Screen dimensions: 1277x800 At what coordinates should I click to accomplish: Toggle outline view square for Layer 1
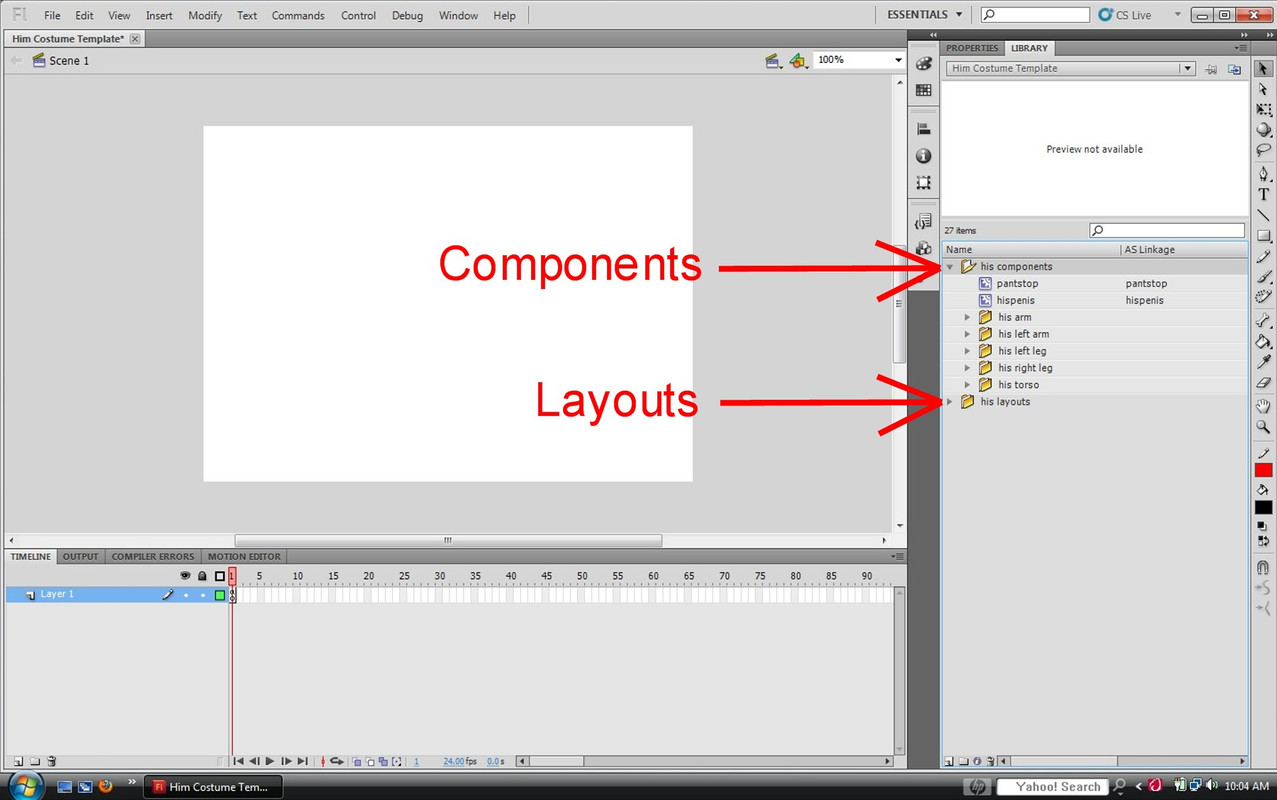point(220,595)
